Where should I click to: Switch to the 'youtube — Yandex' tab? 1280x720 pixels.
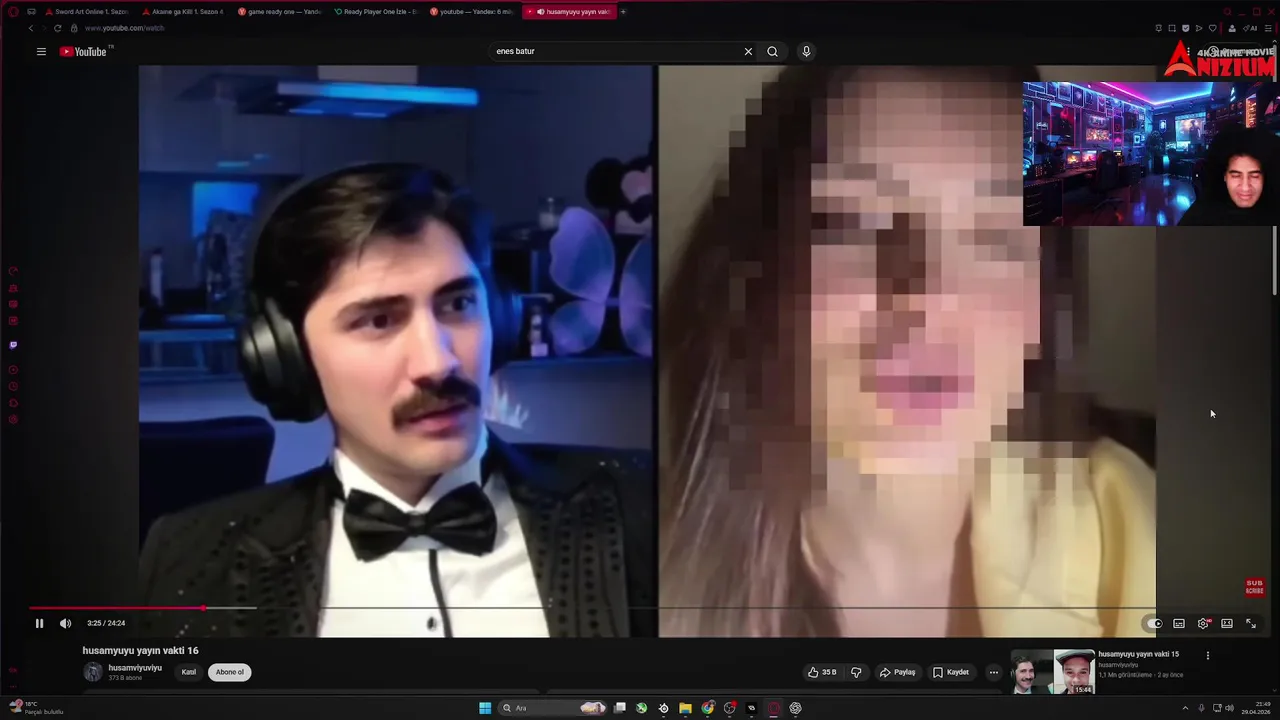pyautogui.click(x=471, y=11)
